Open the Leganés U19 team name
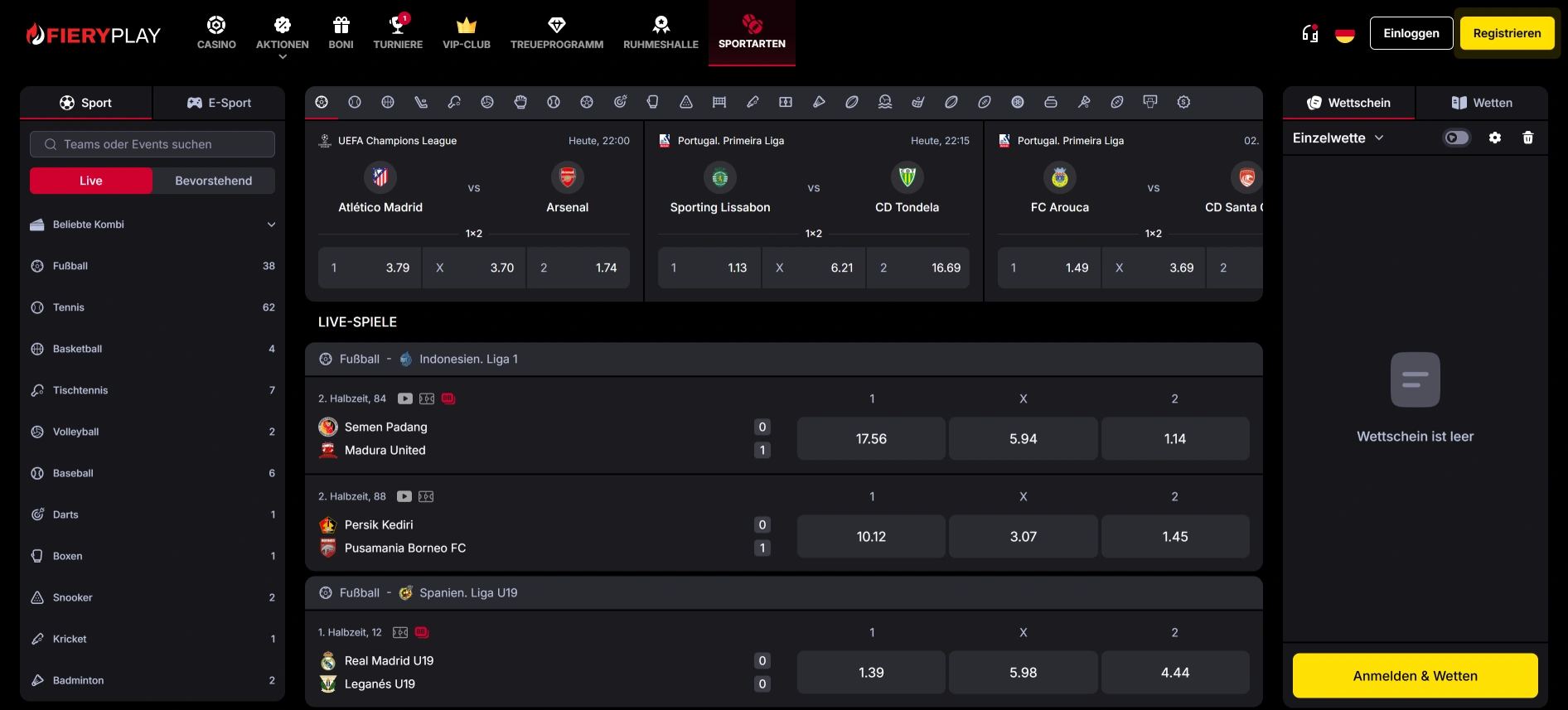Image resolution: width=1568 pixels, height=710 pixels. 380,683
